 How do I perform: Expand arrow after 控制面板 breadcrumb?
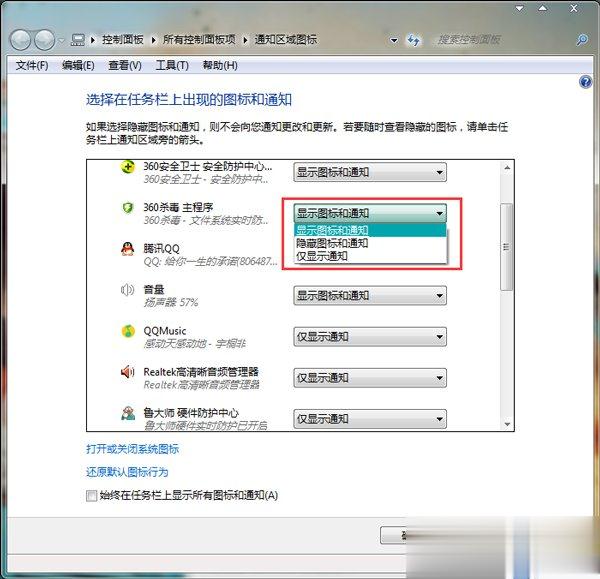[153, 40]
